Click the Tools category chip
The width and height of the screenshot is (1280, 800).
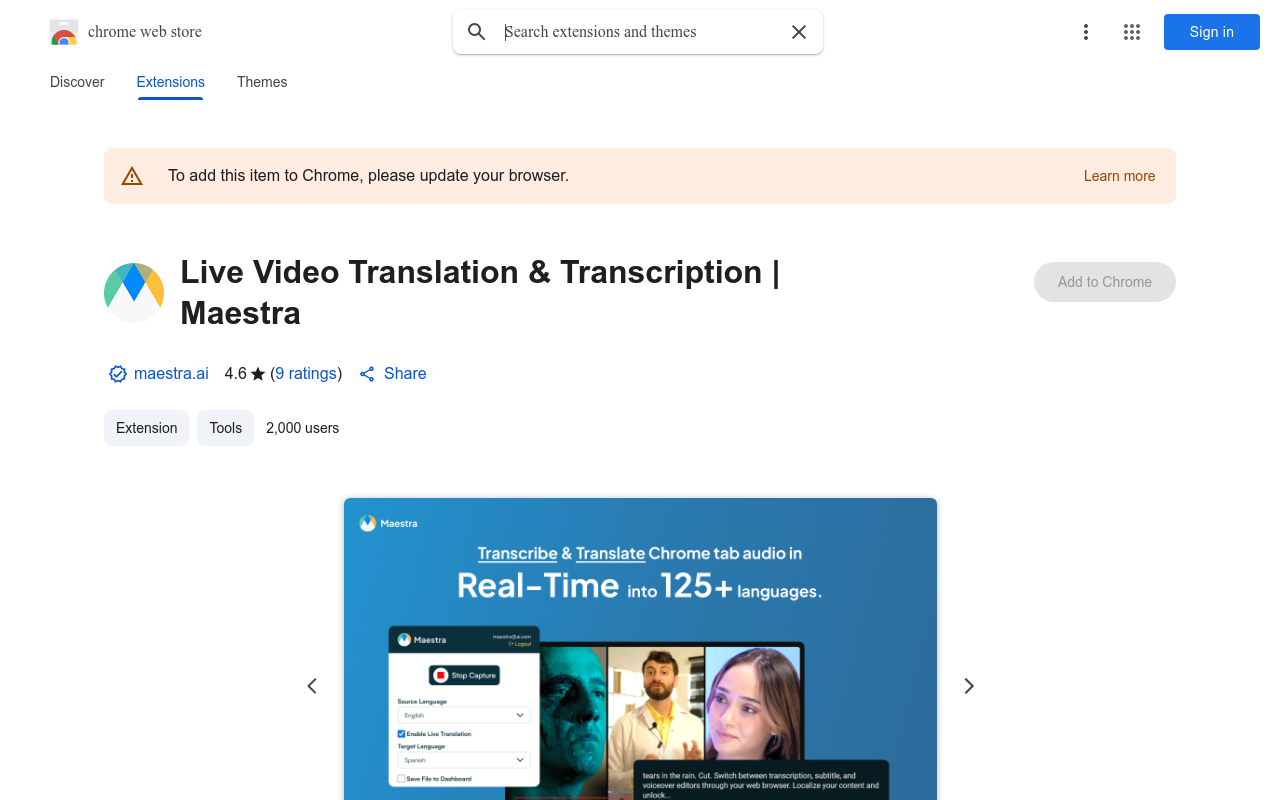click(225, 428)
